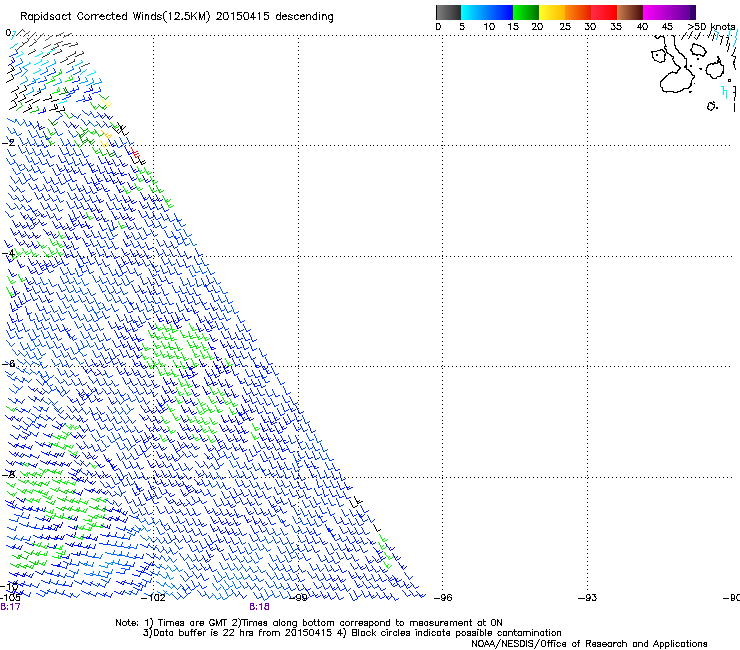Click the longitude label '-96'
The height and width of the screenshot is (650, 740).
point(443,598)
